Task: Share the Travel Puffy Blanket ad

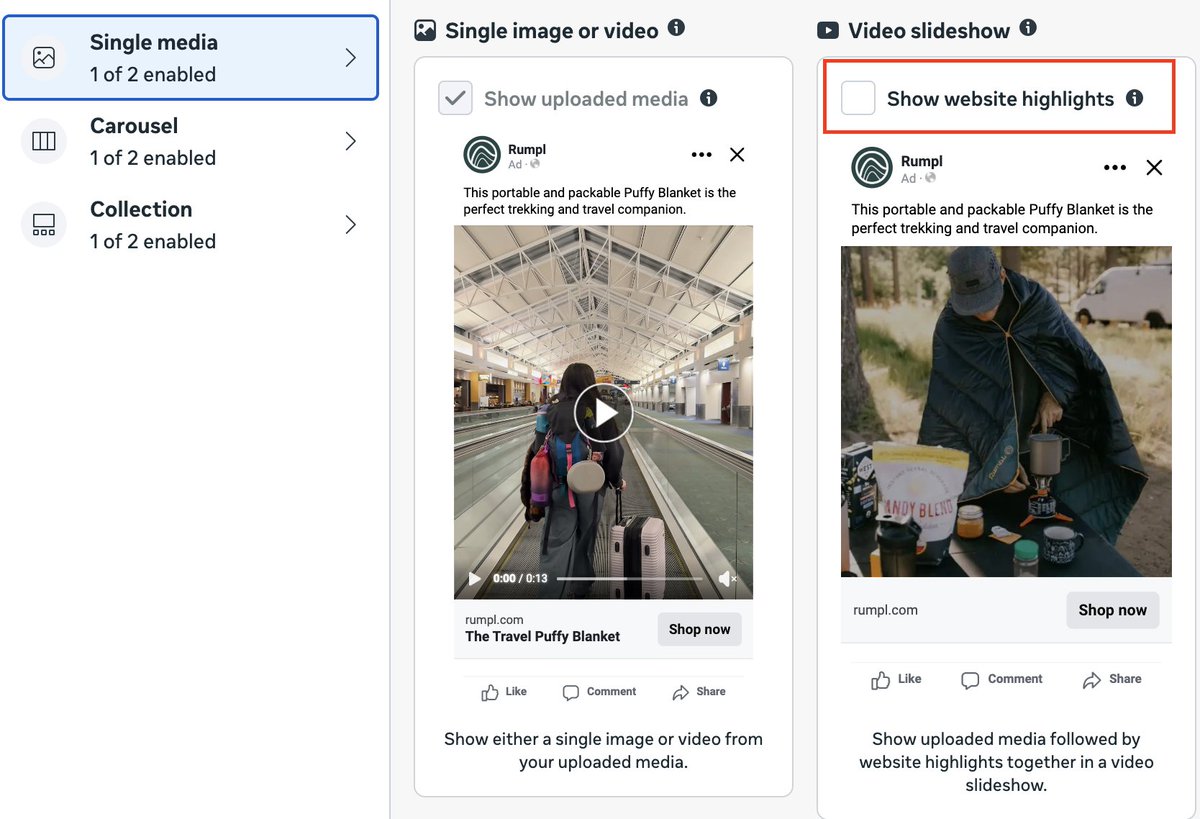Action: [x=699, y=692]
